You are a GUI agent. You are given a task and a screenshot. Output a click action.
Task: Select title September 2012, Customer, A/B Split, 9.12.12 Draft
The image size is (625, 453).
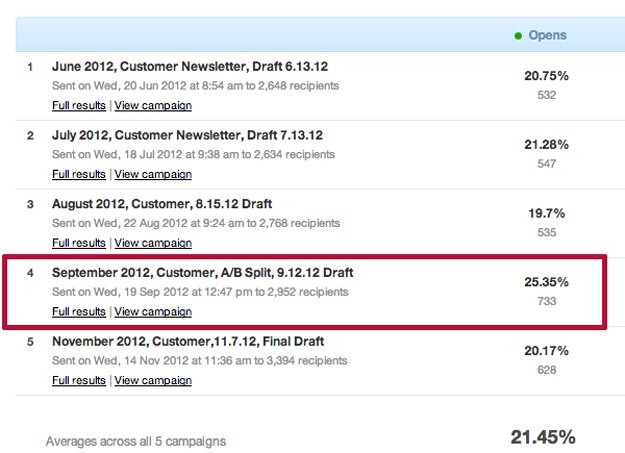[202, 273]
